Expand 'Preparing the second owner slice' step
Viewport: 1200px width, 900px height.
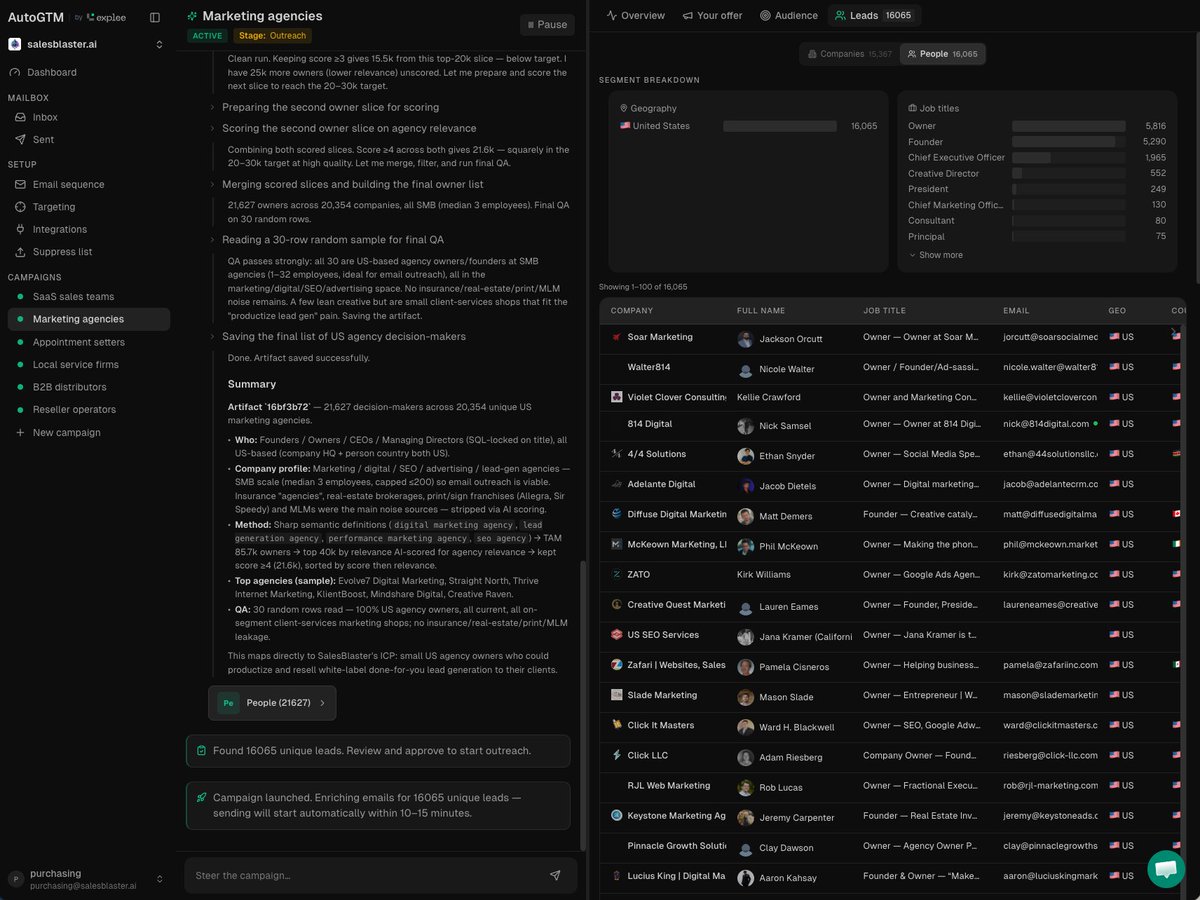click(330, 107)
